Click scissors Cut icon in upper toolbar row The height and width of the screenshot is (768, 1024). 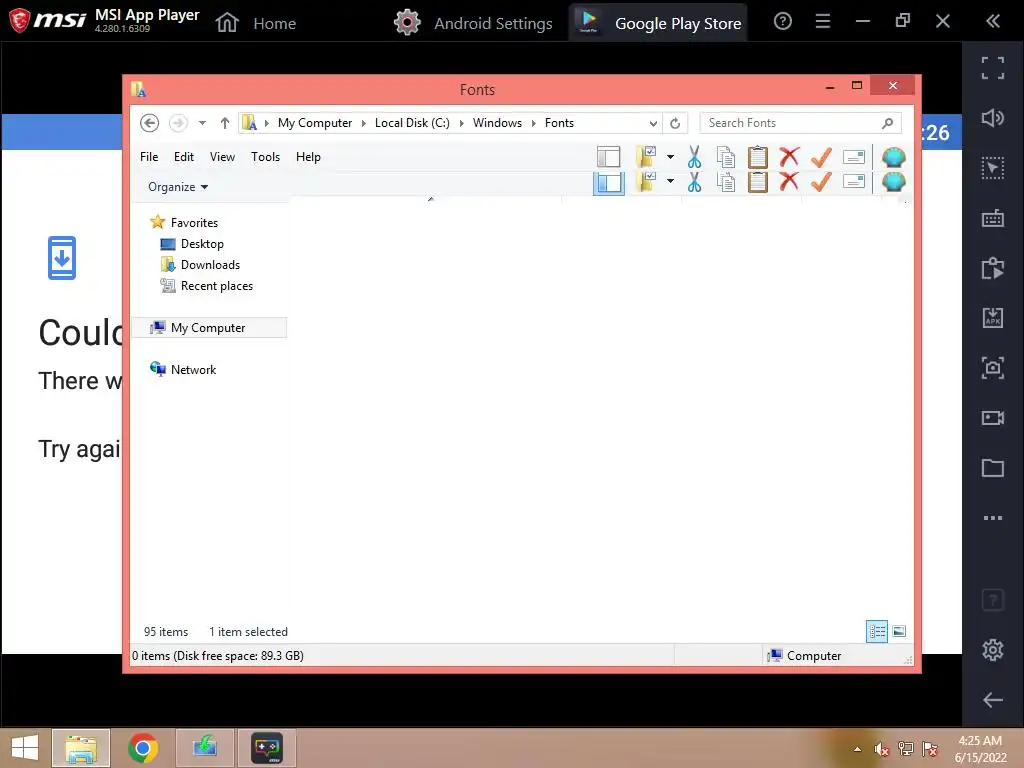[x=694, y=157]
